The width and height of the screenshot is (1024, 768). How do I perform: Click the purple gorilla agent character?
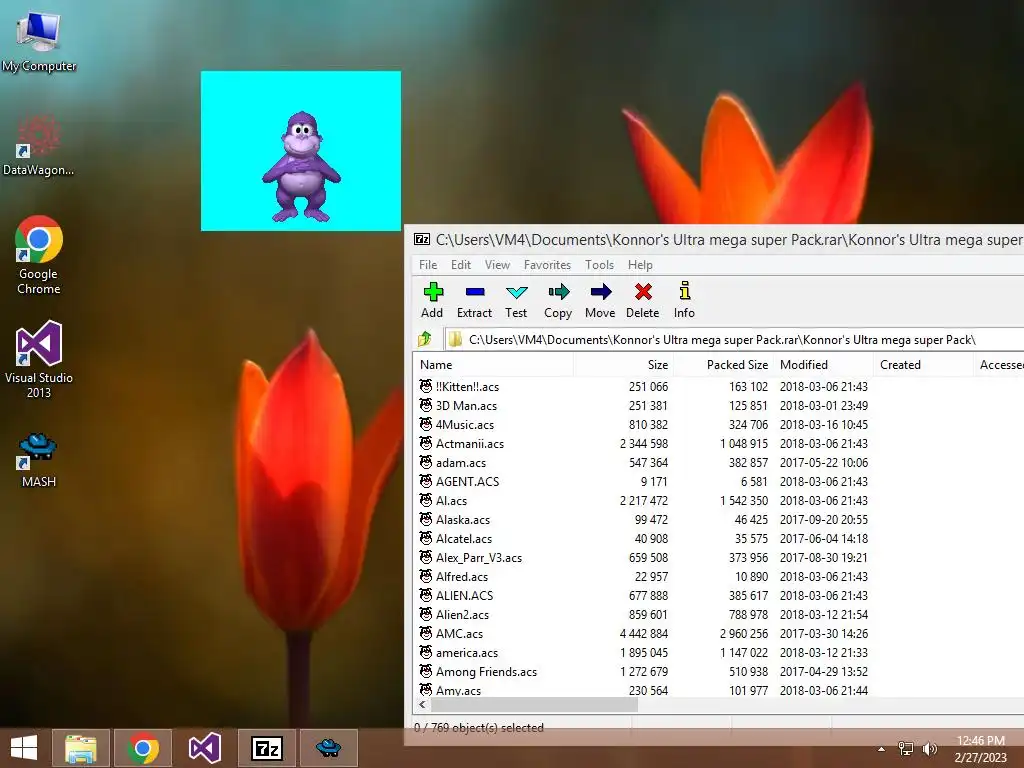(301, 167)
